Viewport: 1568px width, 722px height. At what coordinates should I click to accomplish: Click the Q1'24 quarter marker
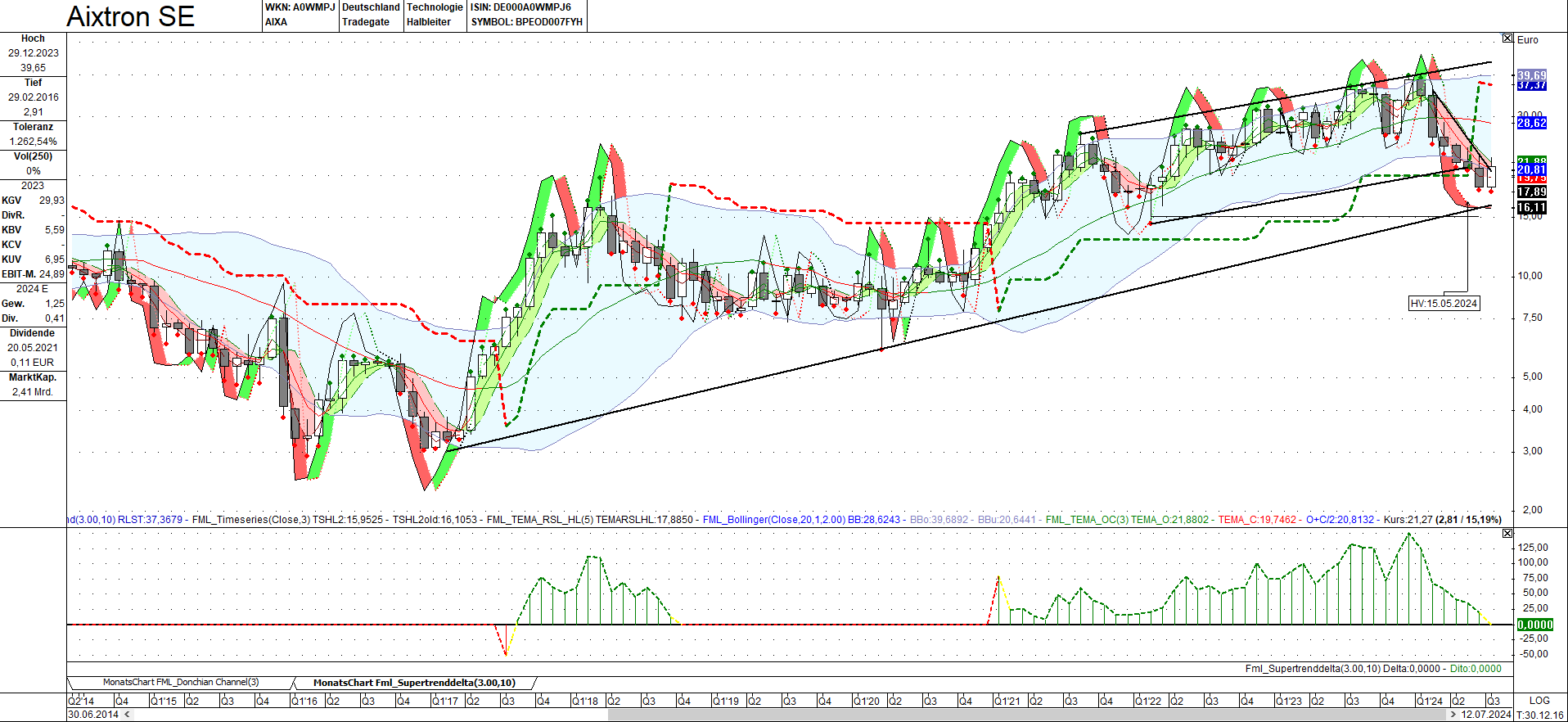pos(1430,702)
